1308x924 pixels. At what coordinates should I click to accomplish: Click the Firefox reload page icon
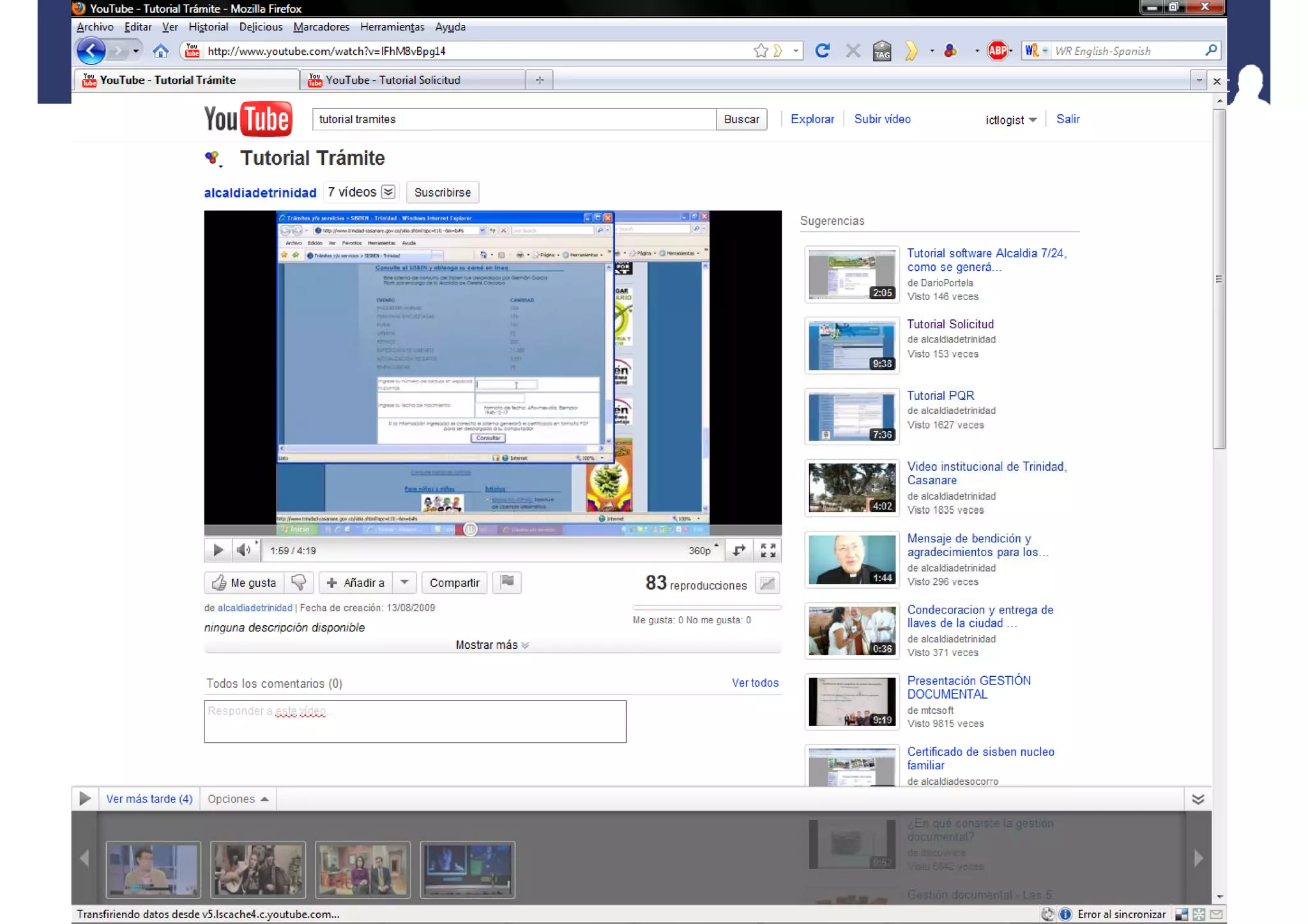(x=822, y=50)
